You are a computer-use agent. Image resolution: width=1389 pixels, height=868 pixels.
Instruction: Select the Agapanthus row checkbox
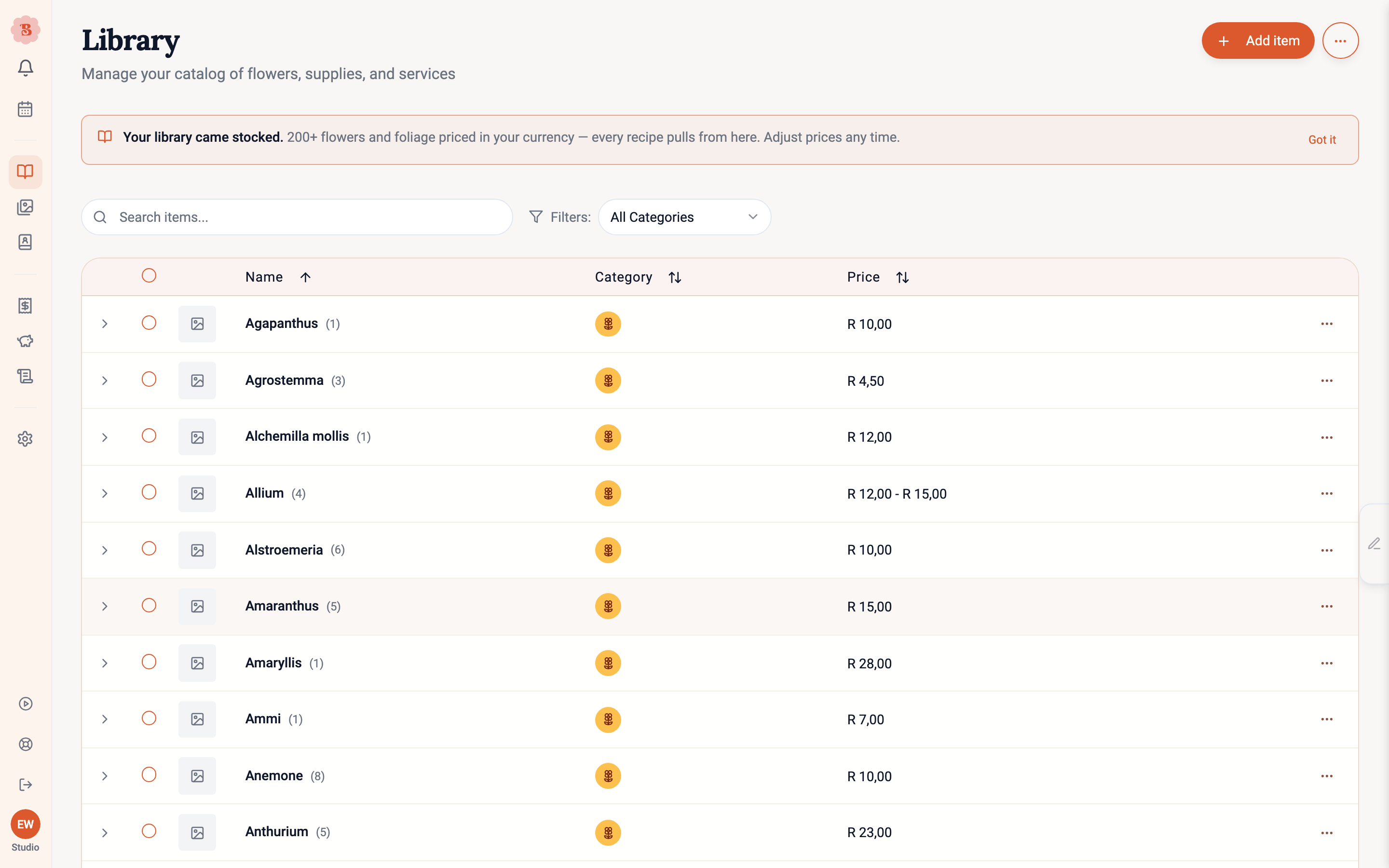149,323
